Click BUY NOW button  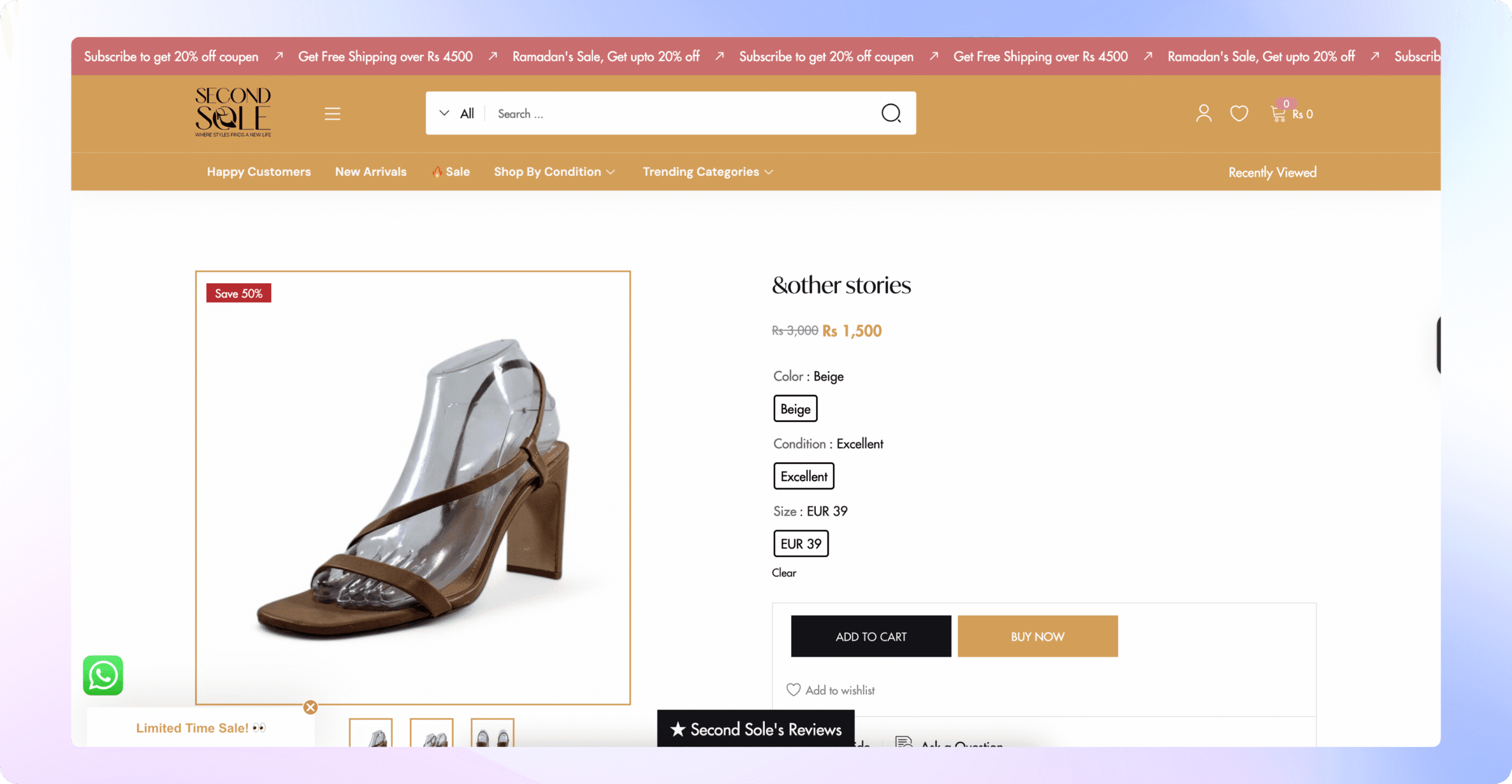[1037, 636]
